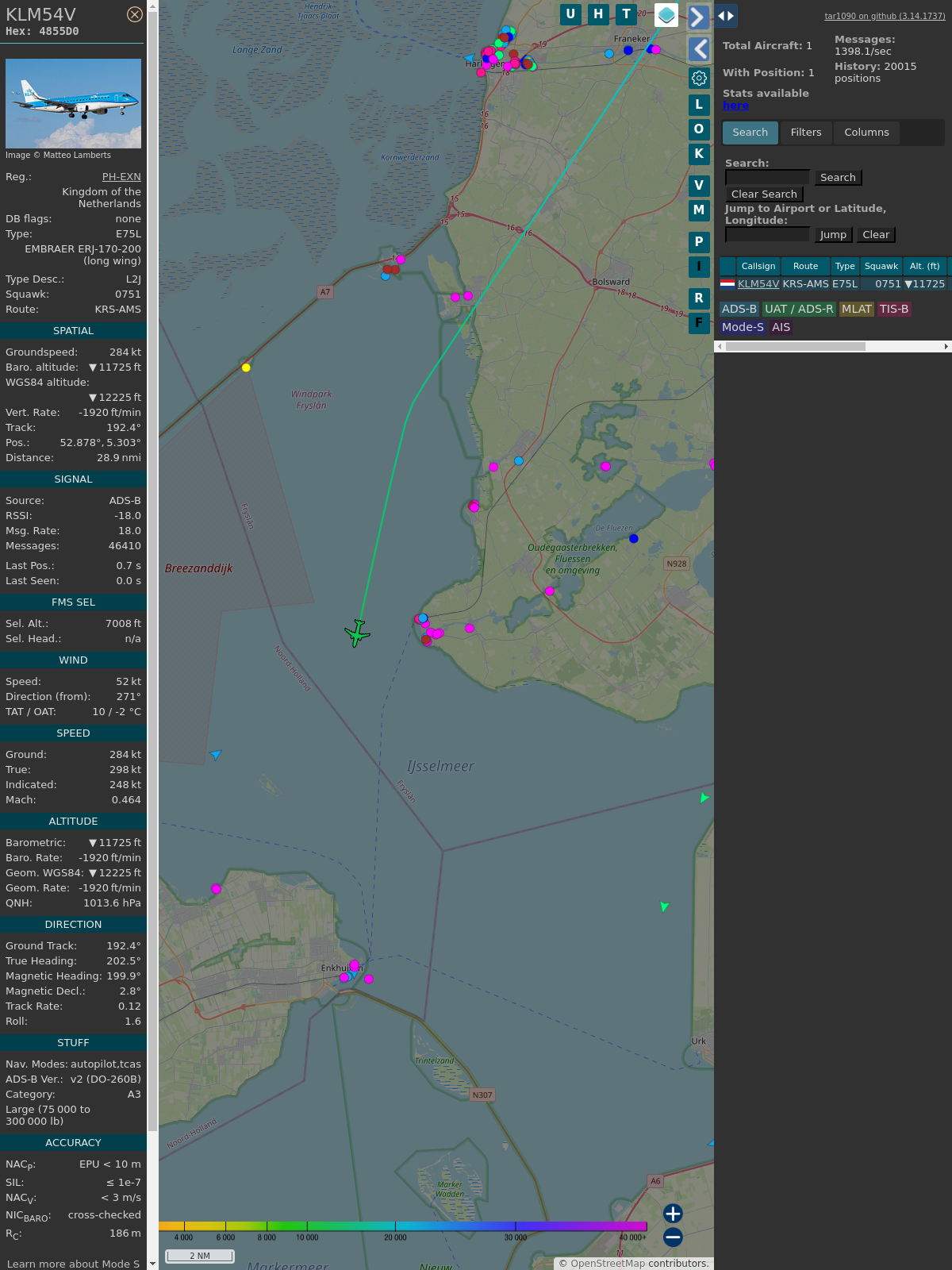Image resolution: width=952 pixels, height=1270 pixels.
Task: Click the right chevron arrow map button
Action: [x=698, y=17]
